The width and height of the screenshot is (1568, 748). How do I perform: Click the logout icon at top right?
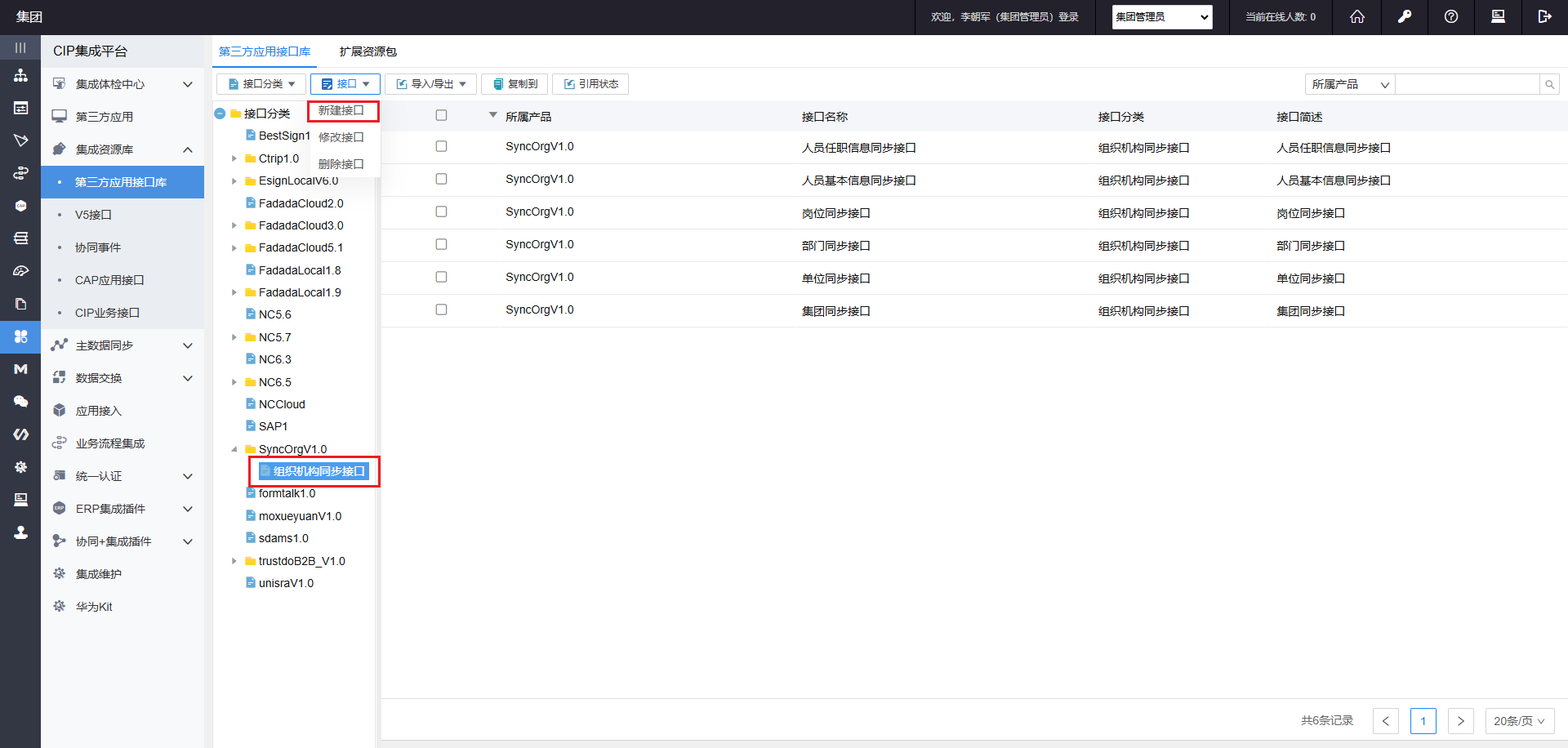point(1544,17)
